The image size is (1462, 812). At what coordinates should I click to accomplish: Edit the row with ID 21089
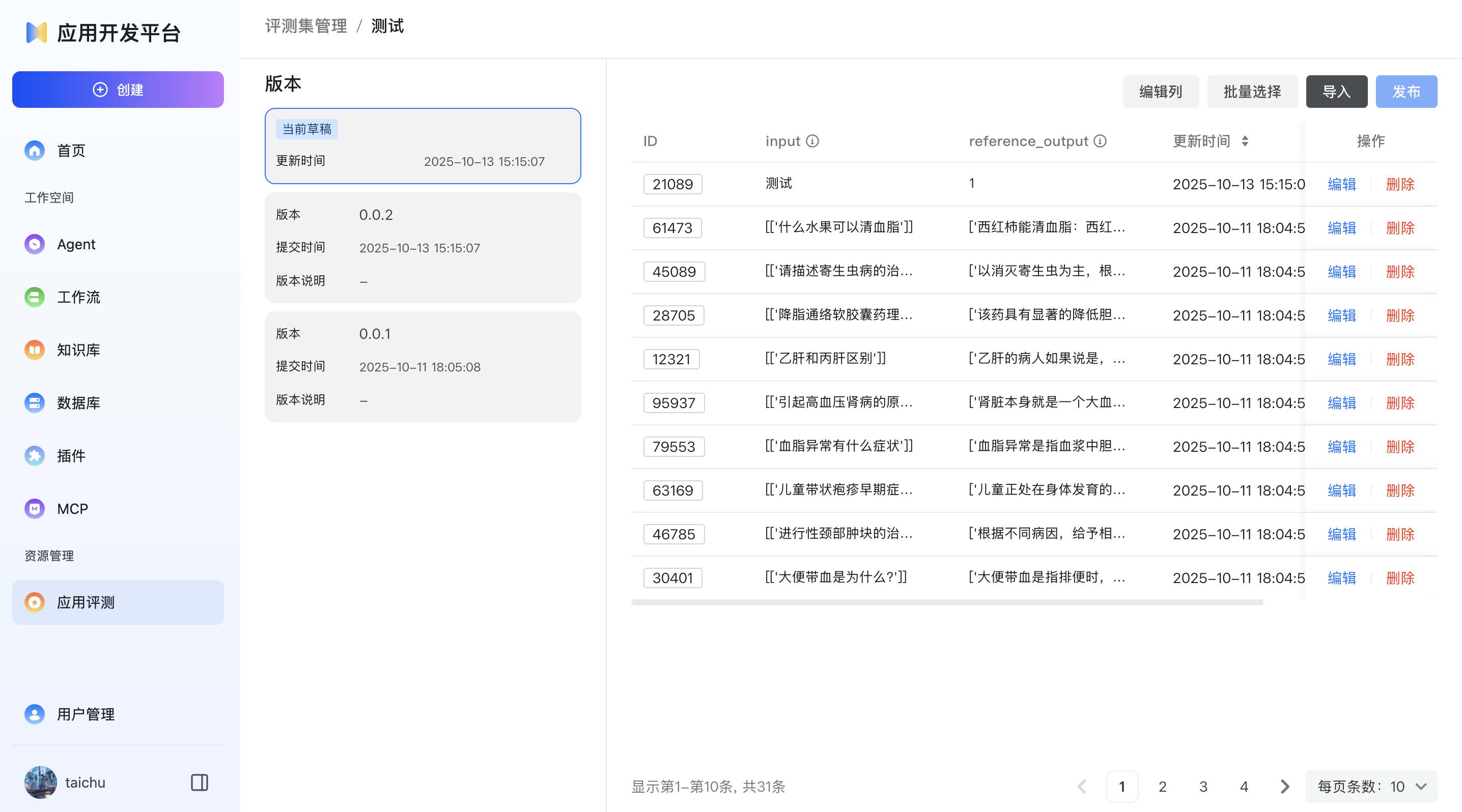coord(1341,184)
